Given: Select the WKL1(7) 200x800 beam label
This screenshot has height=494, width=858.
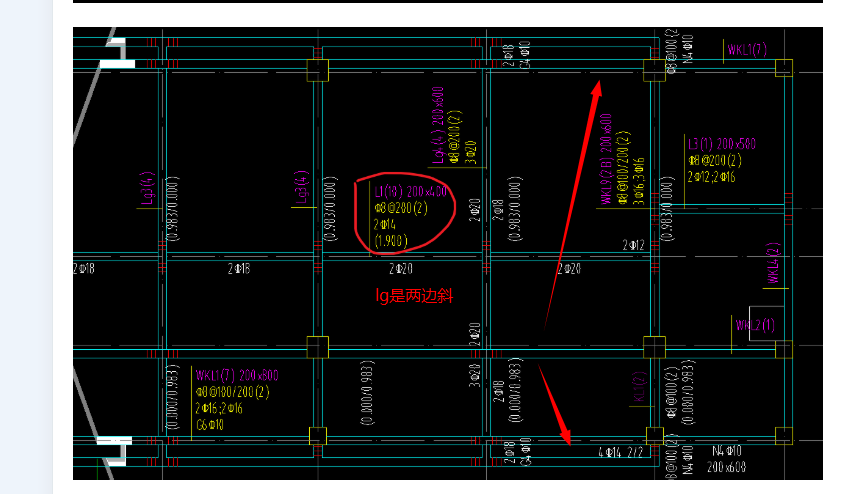Looking at the screenshot, I should 237,375.
